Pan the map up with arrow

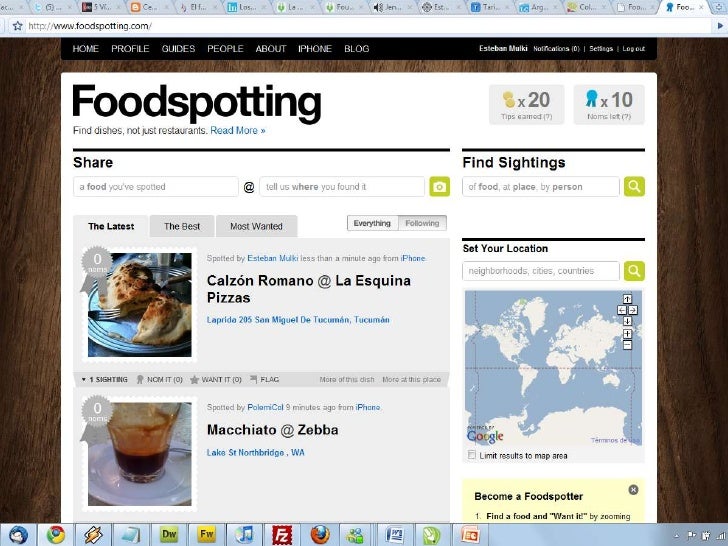point(627,299)
